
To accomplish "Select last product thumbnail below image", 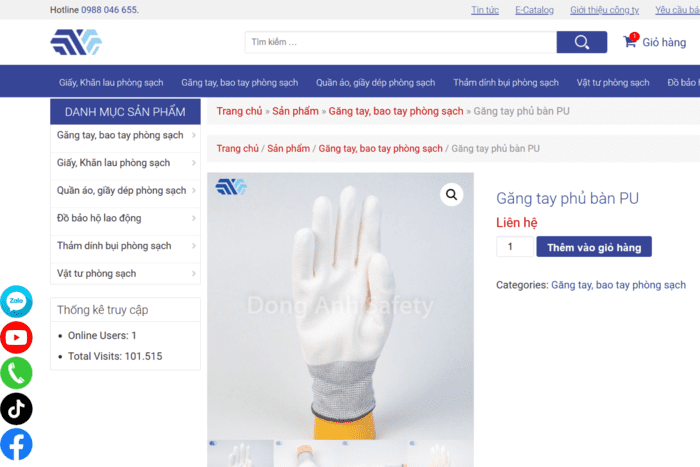I will [x=440, y=454].
